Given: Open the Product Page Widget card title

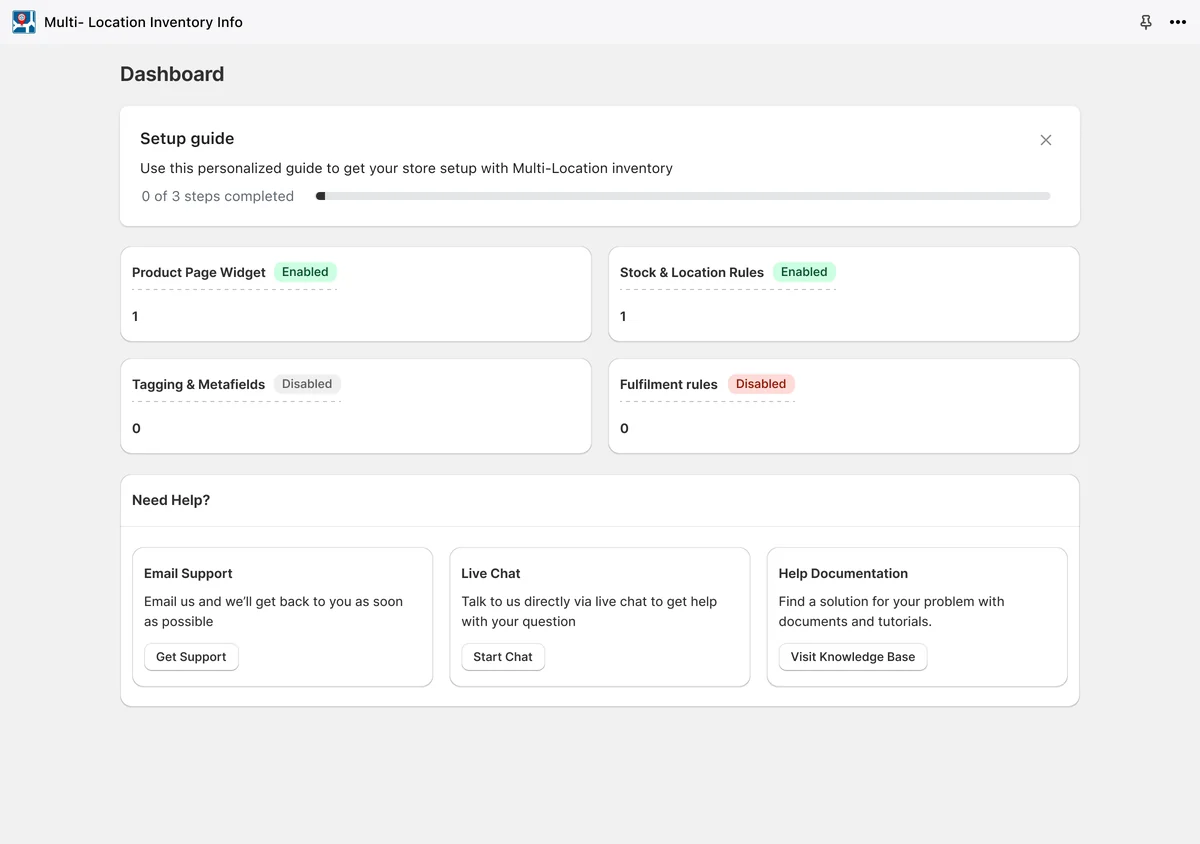Looking at the screenshot, I should [x=199, y=272].
